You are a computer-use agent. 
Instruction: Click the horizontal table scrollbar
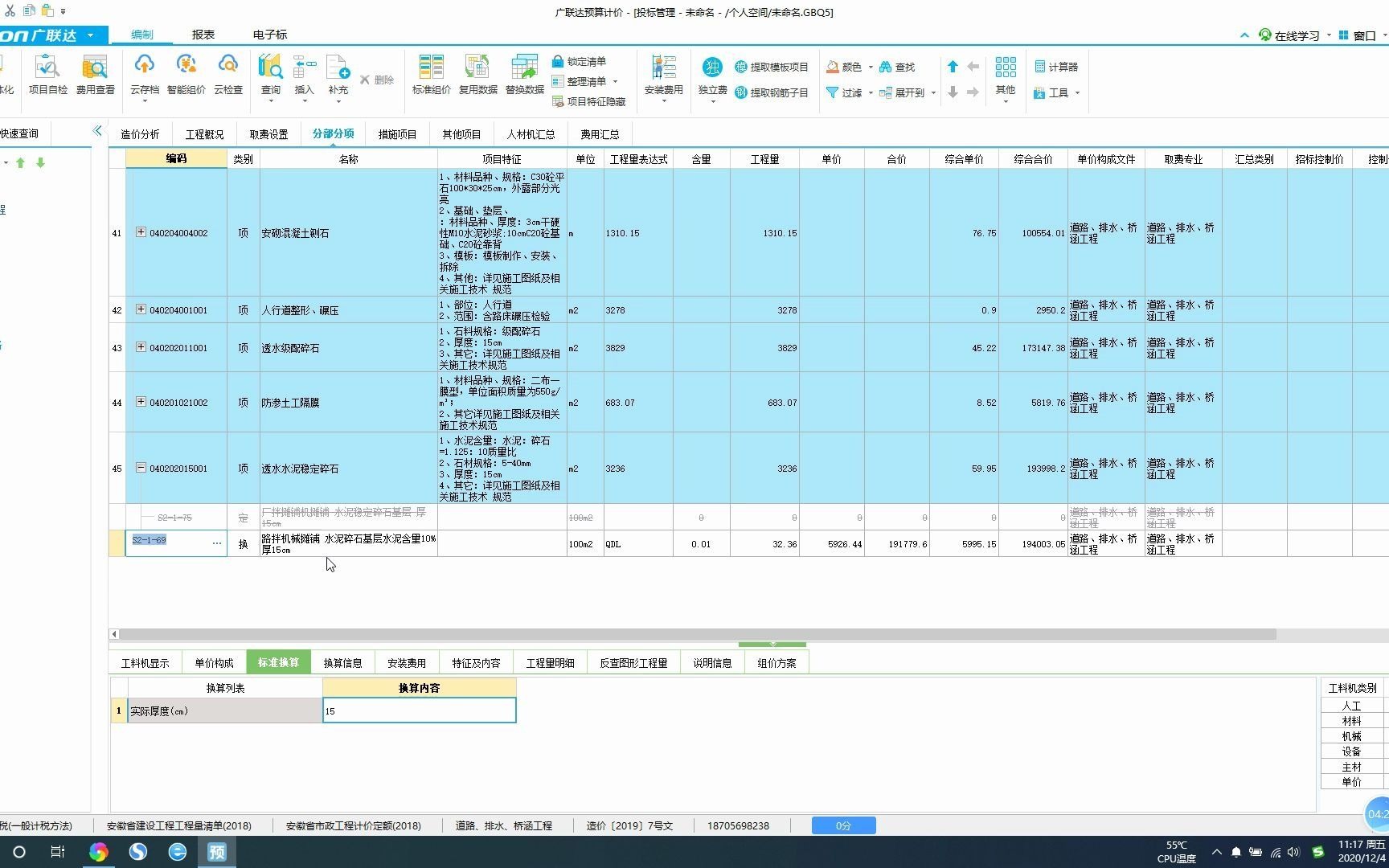tap(698, 634)
